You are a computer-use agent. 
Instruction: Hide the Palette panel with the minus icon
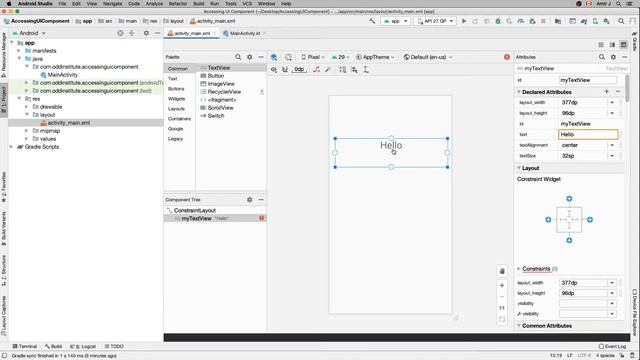261,57
